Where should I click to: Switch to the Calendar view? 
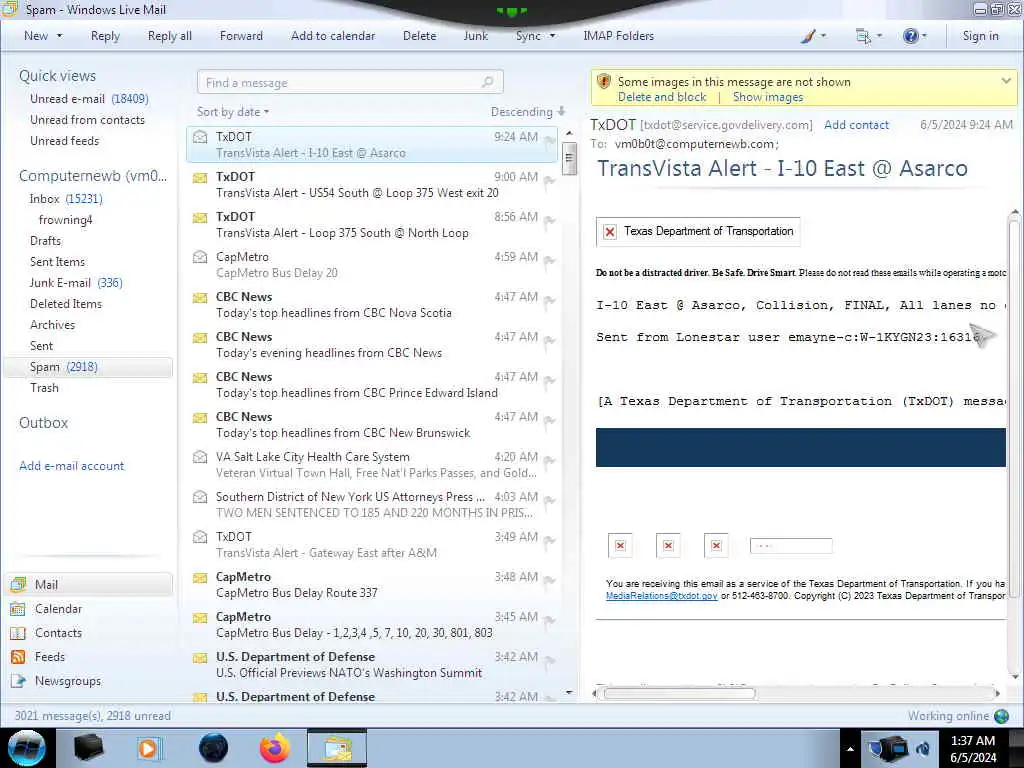58,609
